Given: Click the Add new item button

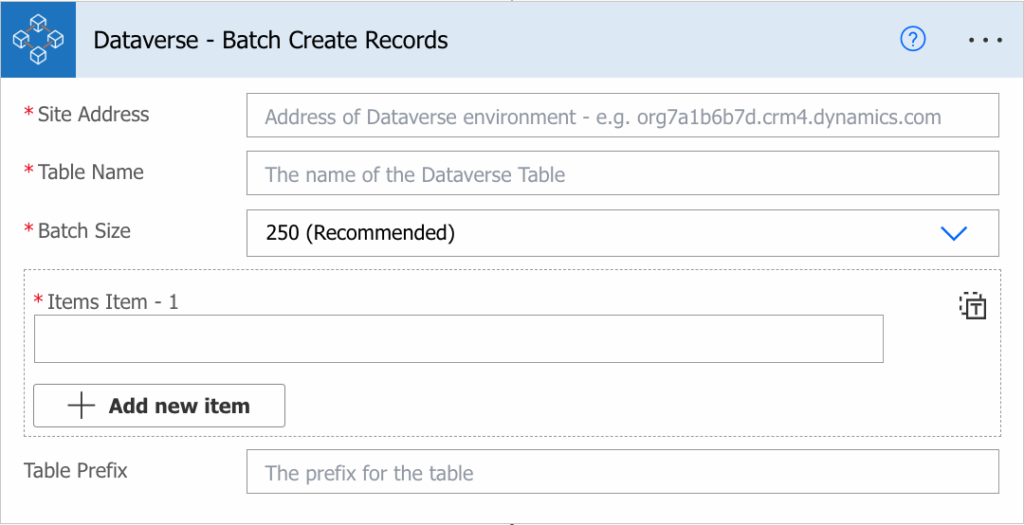Looking at the screenshot, I should [159, 406].
